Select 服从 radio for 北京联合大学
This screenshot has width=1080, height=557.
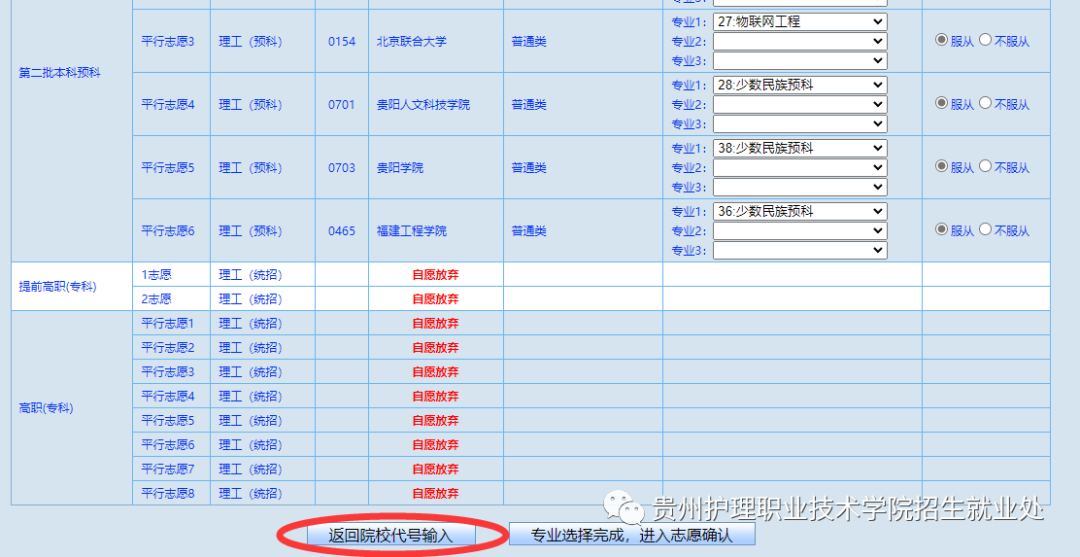click(941, 40)
